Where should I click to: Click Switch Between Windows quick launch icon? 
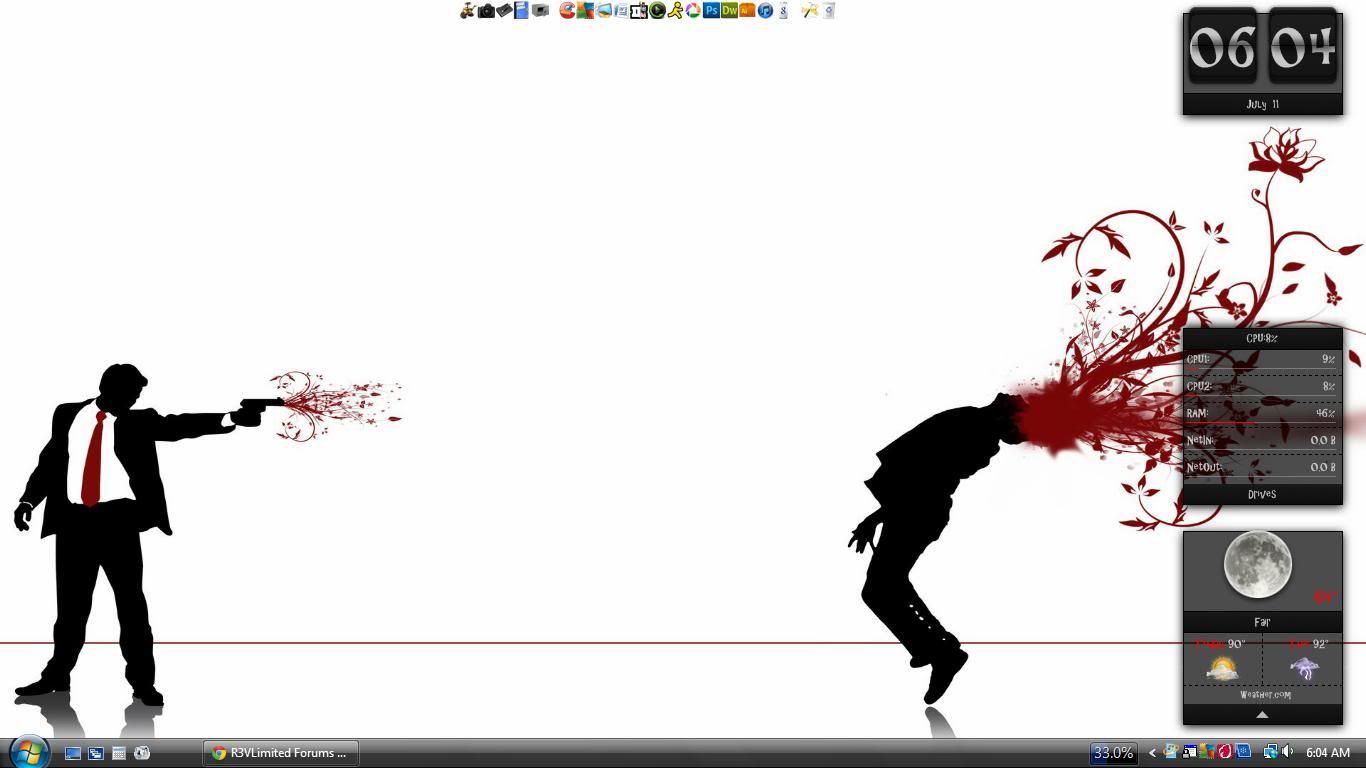coord(96,753)
